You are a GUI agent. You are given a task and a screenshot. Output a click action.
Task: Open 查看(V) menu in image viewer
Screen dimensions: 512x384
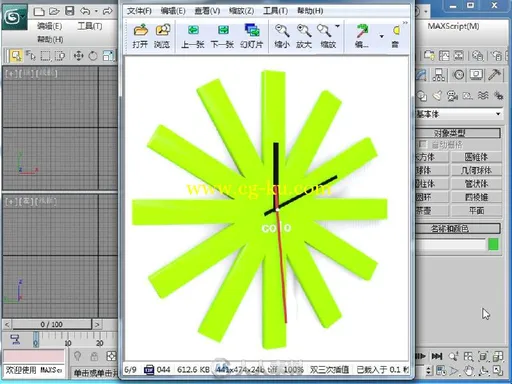[207, 11]
